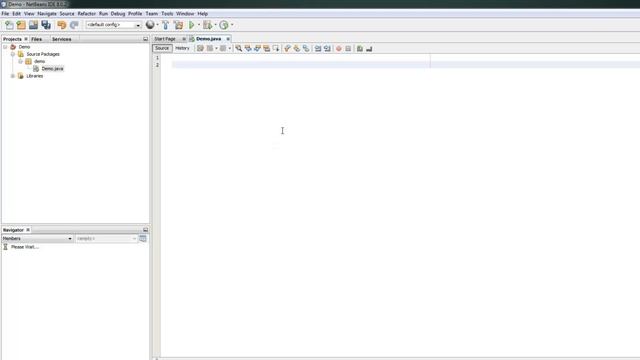Click the Find Selection magnifier icon
Viewport: 640px width, 360px height.
(x=238, y=49)
